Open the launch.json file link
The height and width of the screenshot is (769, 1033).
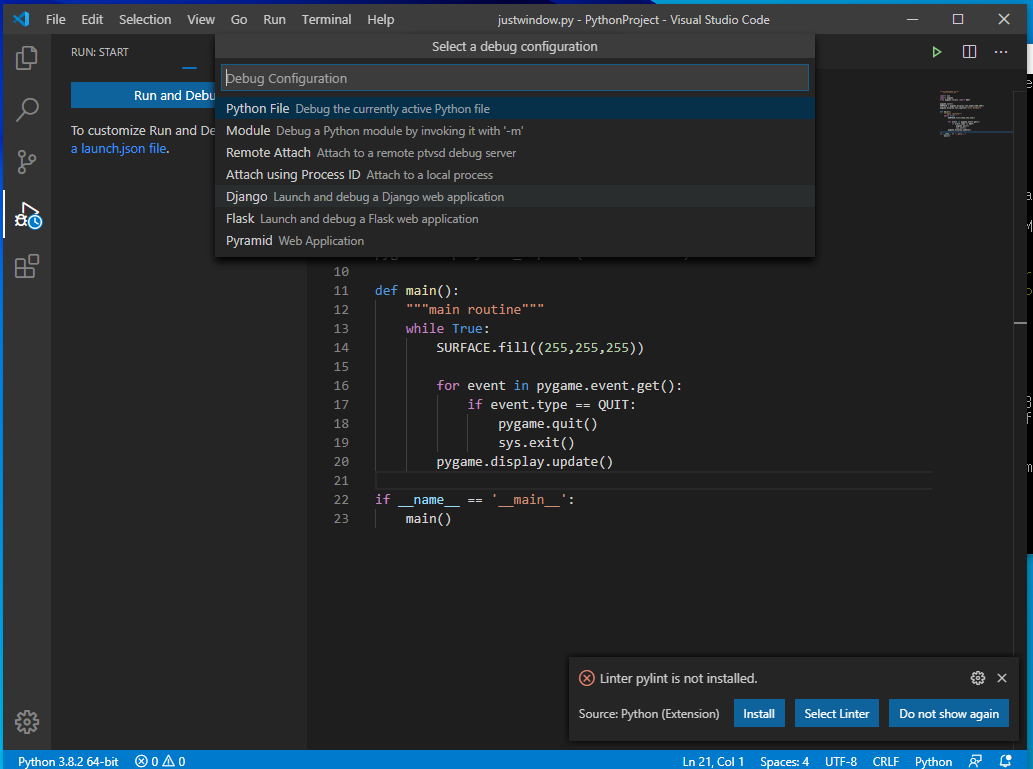click(119, 148)
